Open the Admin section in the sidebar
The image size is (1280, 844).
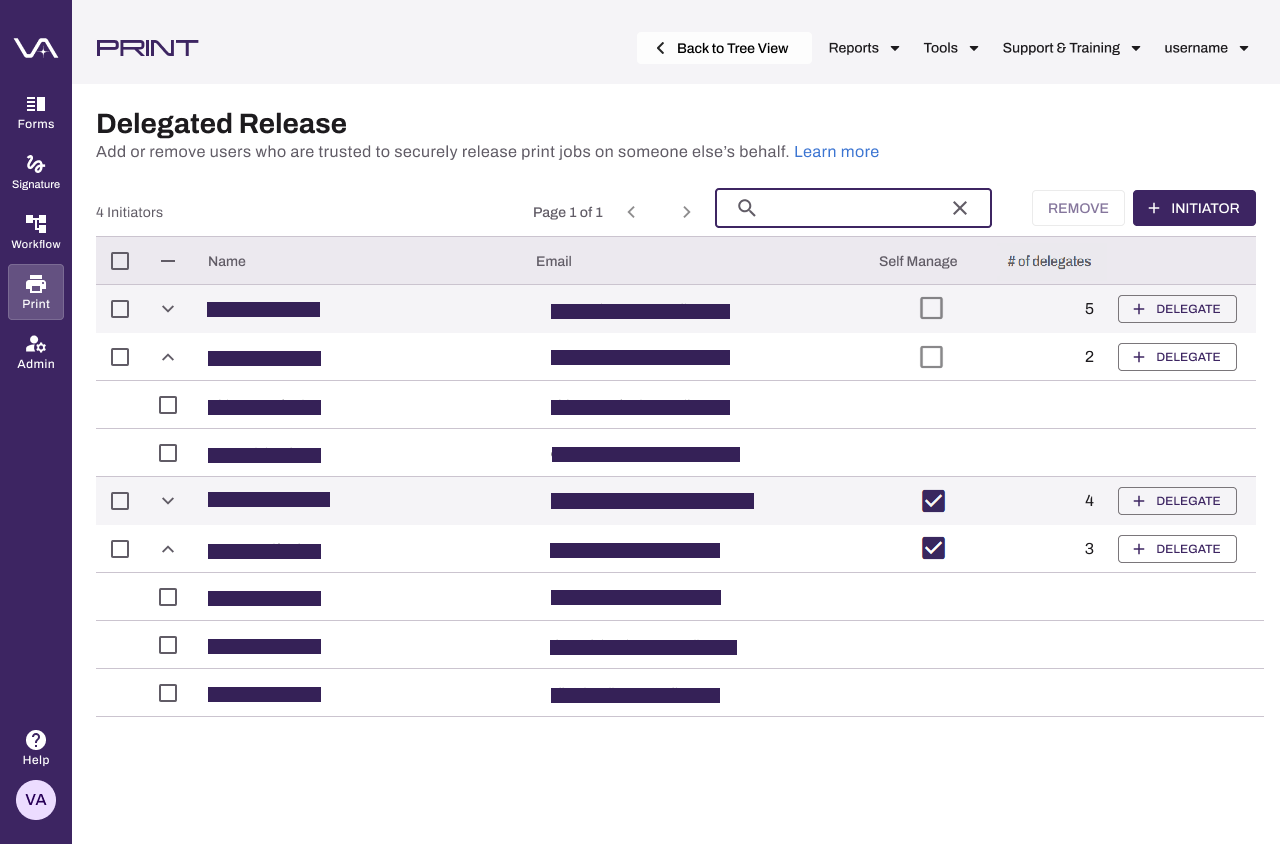[36, 353]
